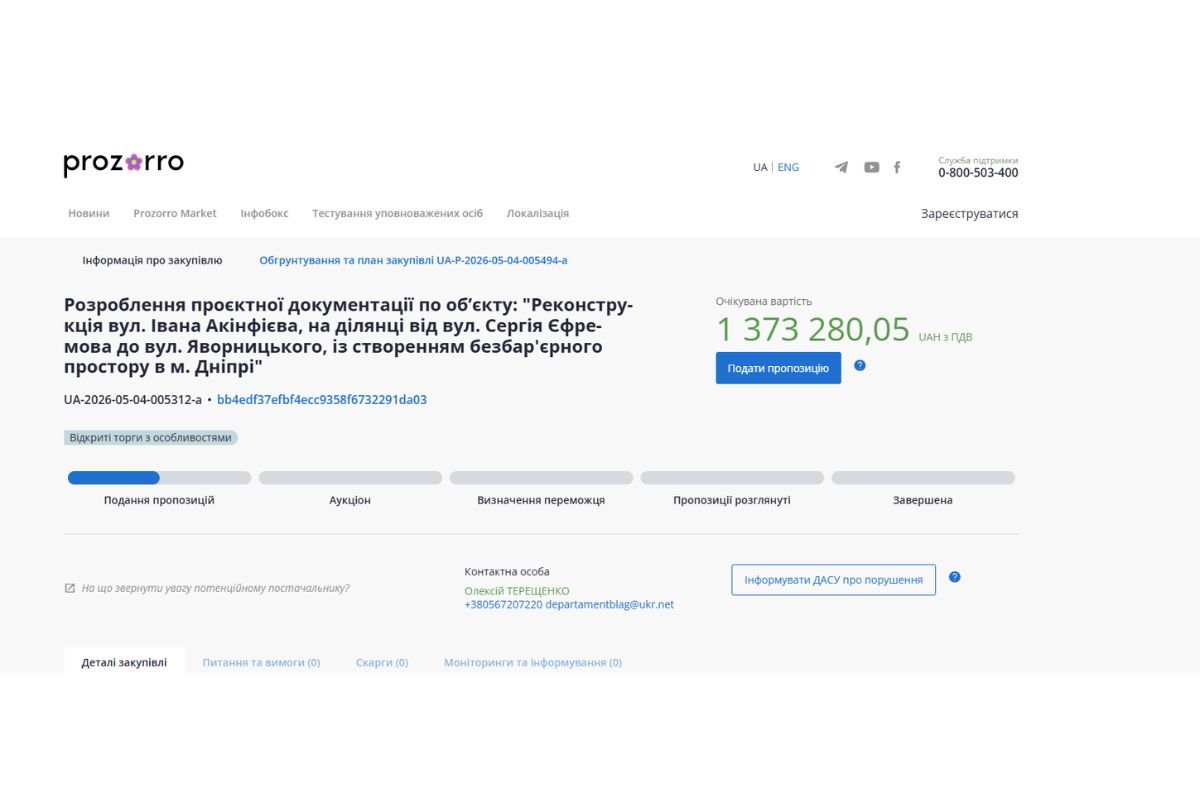1200x800 pixels.
Task: Click Відкриті торги з особливостями badge
Action: 151,438
